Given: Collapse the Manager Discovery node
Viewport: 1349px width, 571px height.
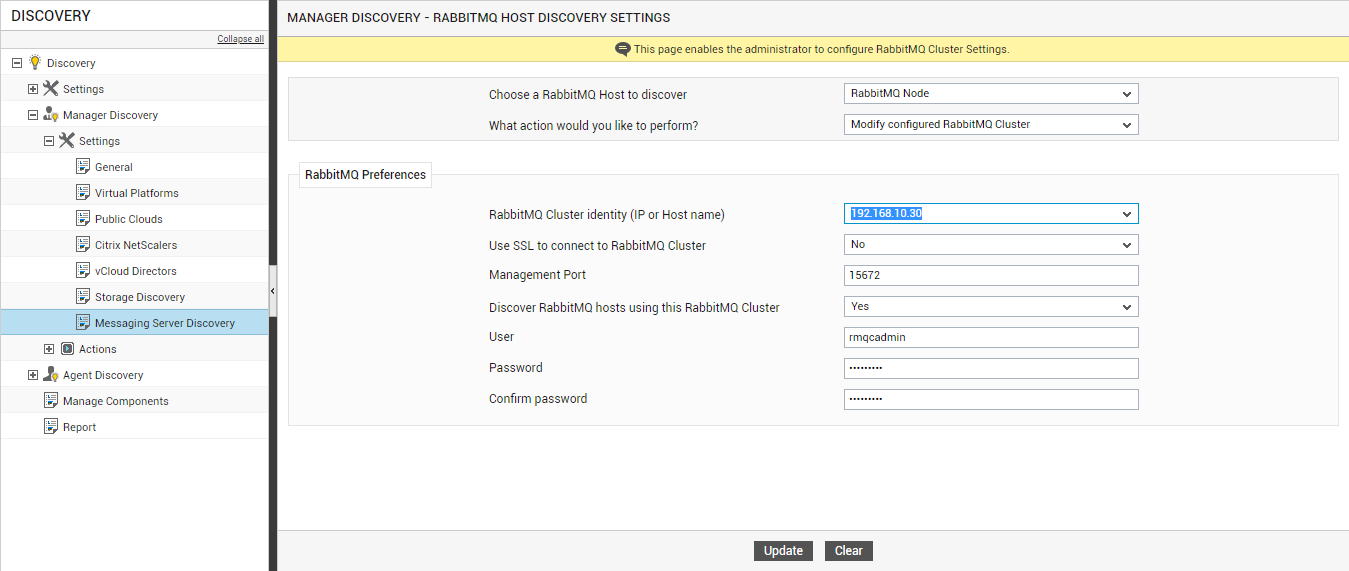Looking at the screenshot, I should click(x=33, y=115).
